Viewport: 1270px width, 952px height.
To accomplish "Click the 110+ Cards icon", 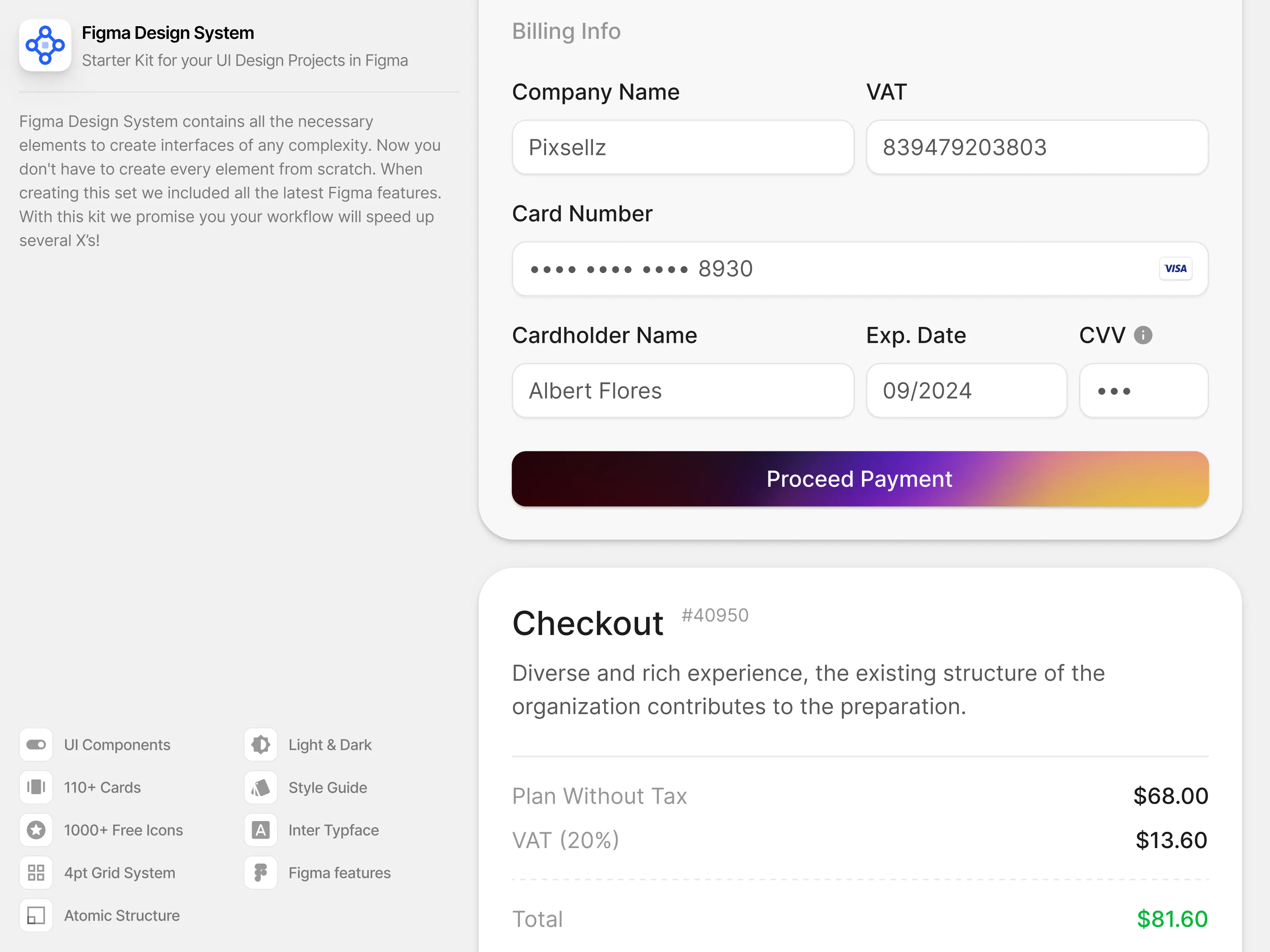I will [x=36, y=787].
